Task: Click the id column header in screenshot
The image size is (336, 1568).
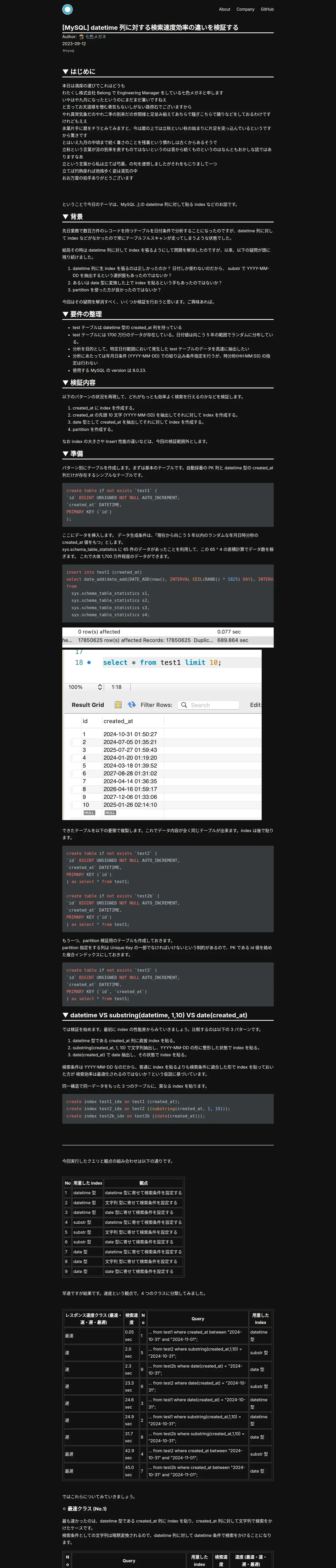Action: coord(85,721)
